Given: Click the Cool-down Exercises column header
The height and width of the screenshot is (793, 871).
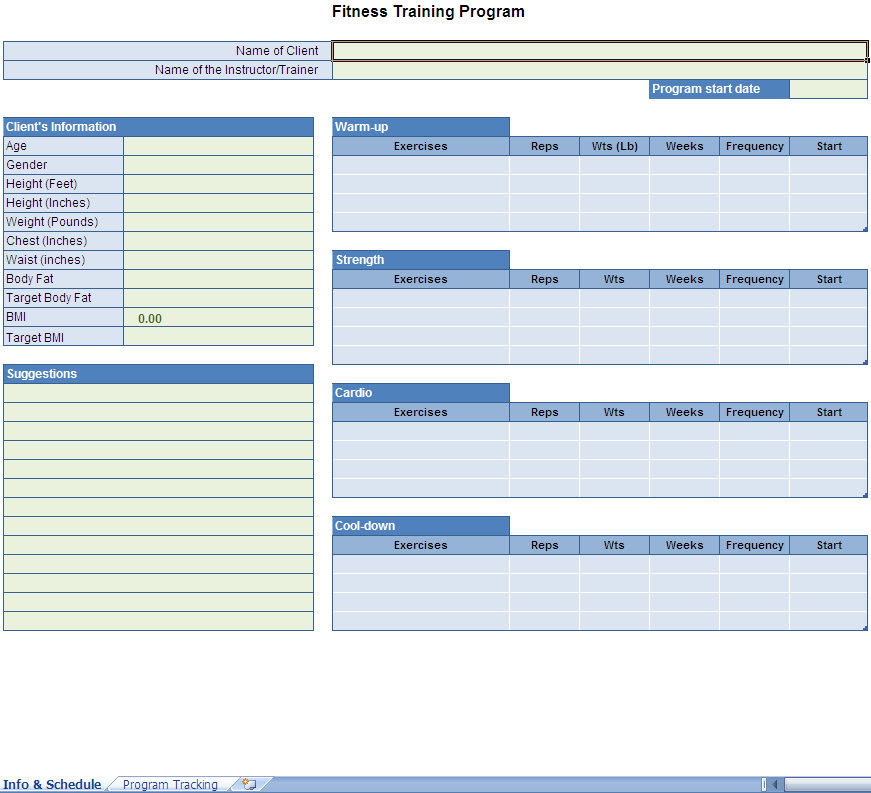Looking at the screenshot, I should click(421, 545).
